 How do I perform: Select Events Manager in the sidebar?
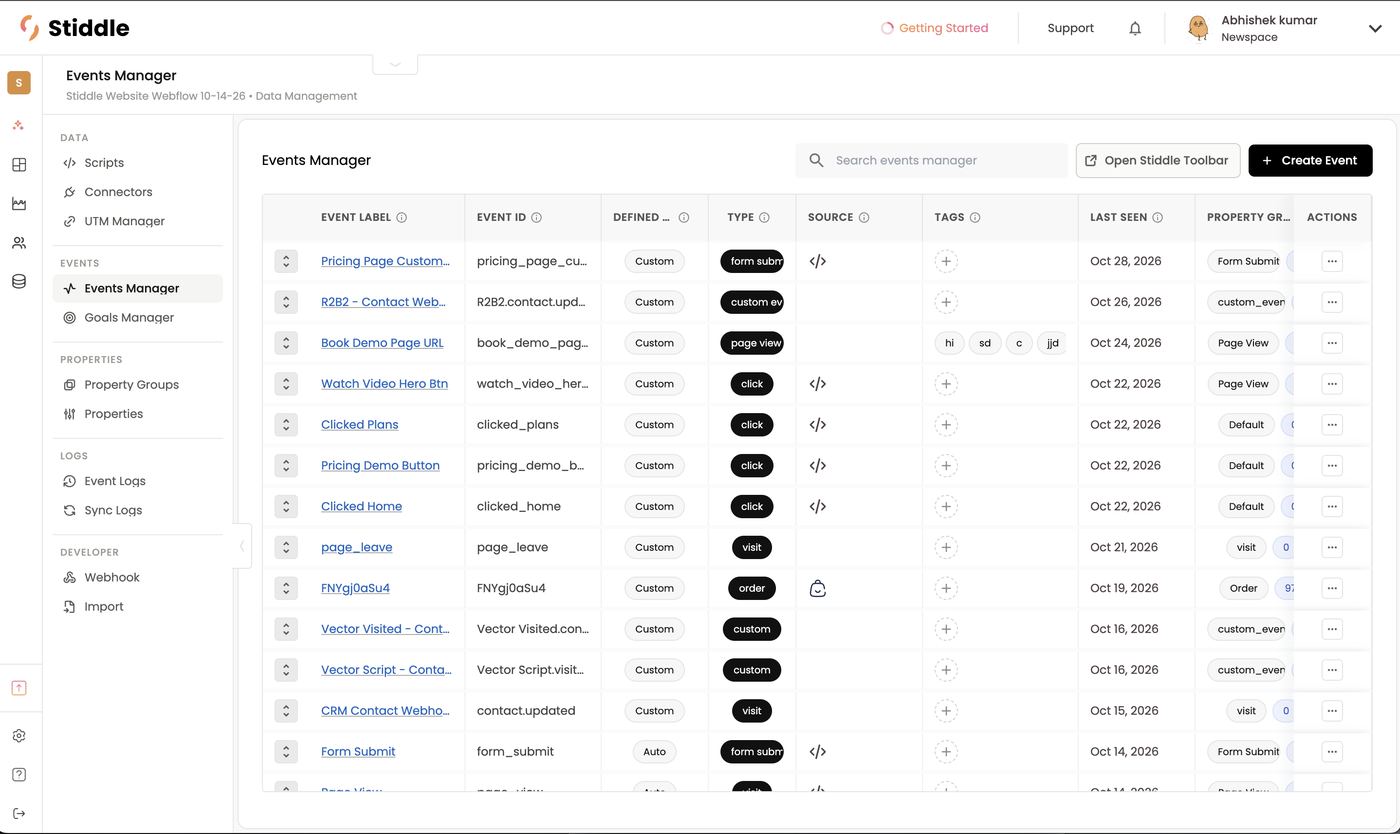(x=138, y=288)
